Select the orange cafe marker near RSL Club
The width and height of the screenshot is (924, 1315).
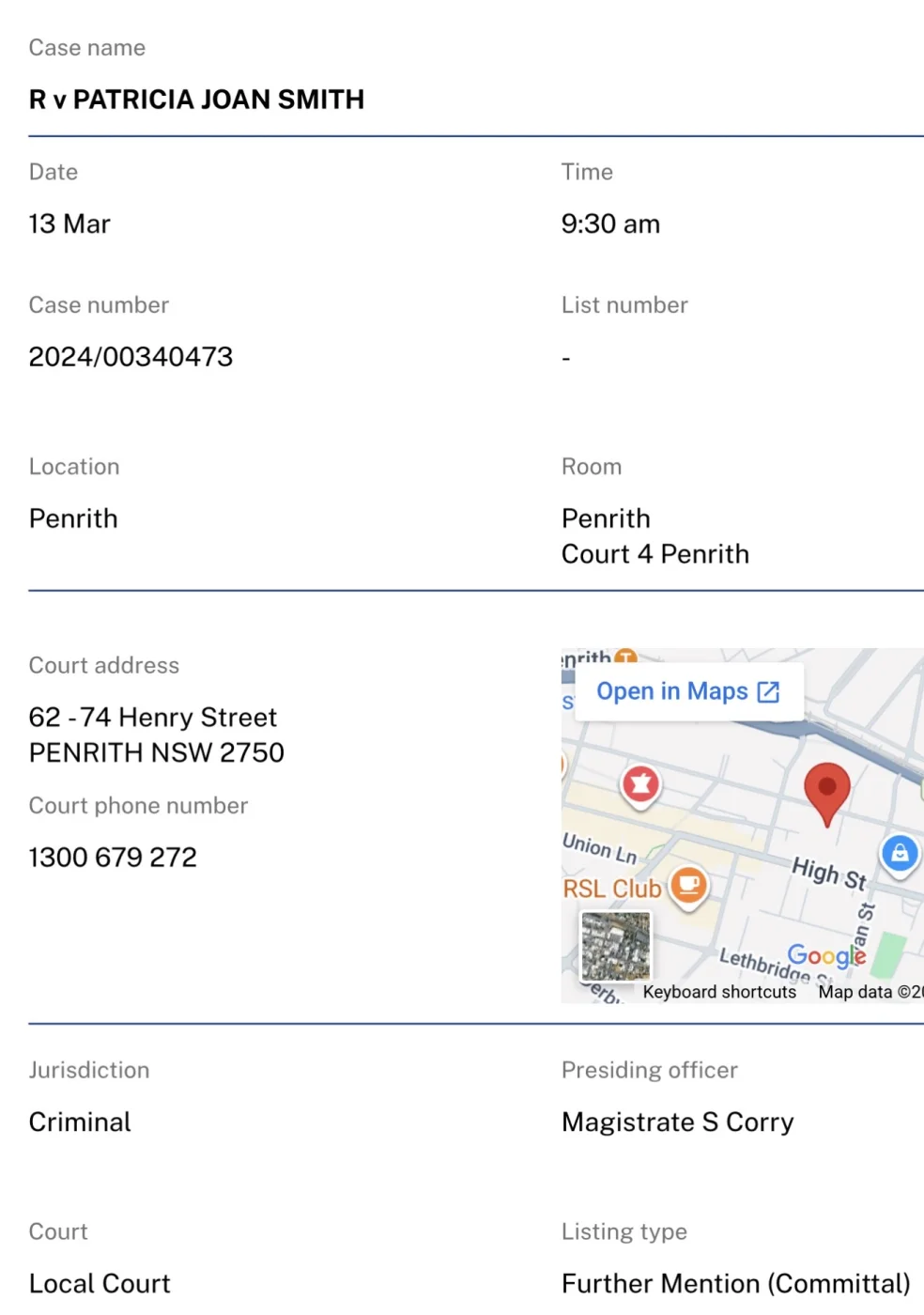(x=689, y=885)
